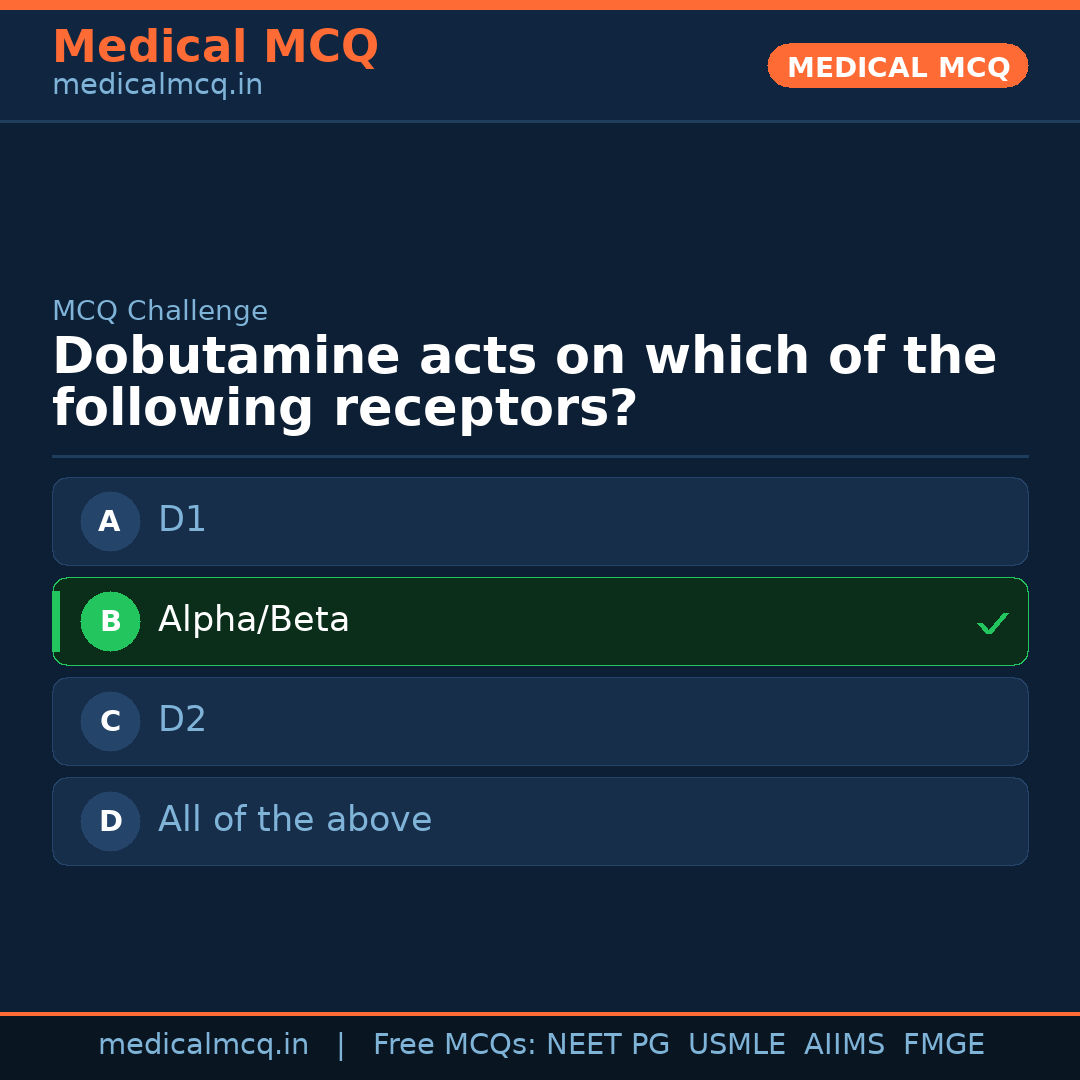The image size is (1080, 1080).
Task: Click the letter D option badge
Action: click(110, 821)
